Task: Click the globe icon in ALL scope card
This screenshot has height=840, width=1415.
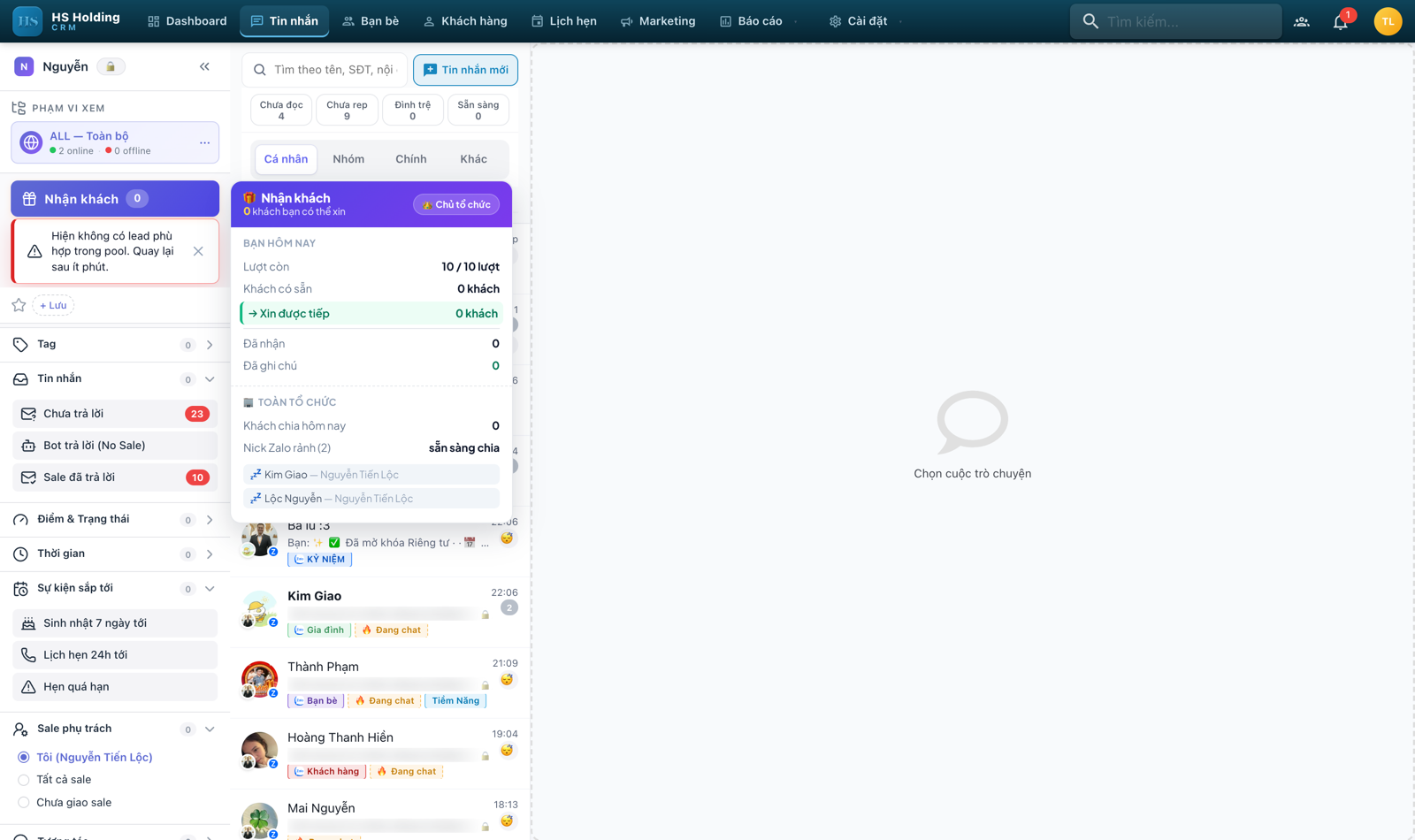Action: point(31,142)
